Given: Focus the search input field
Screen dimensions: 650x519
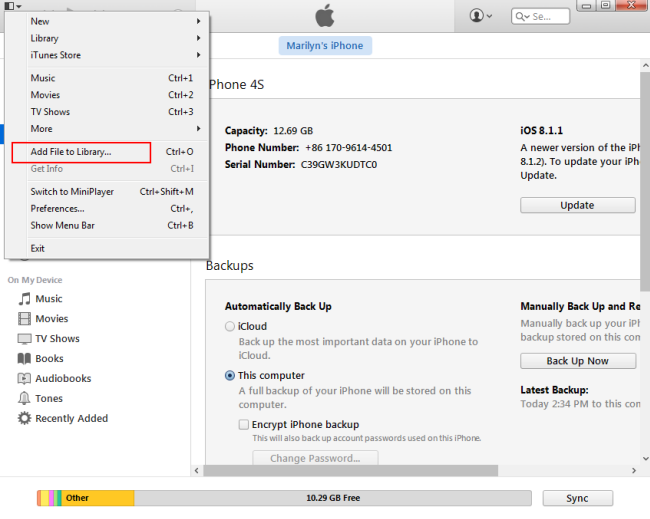Looking at the screenshot, I should [541, 17].
